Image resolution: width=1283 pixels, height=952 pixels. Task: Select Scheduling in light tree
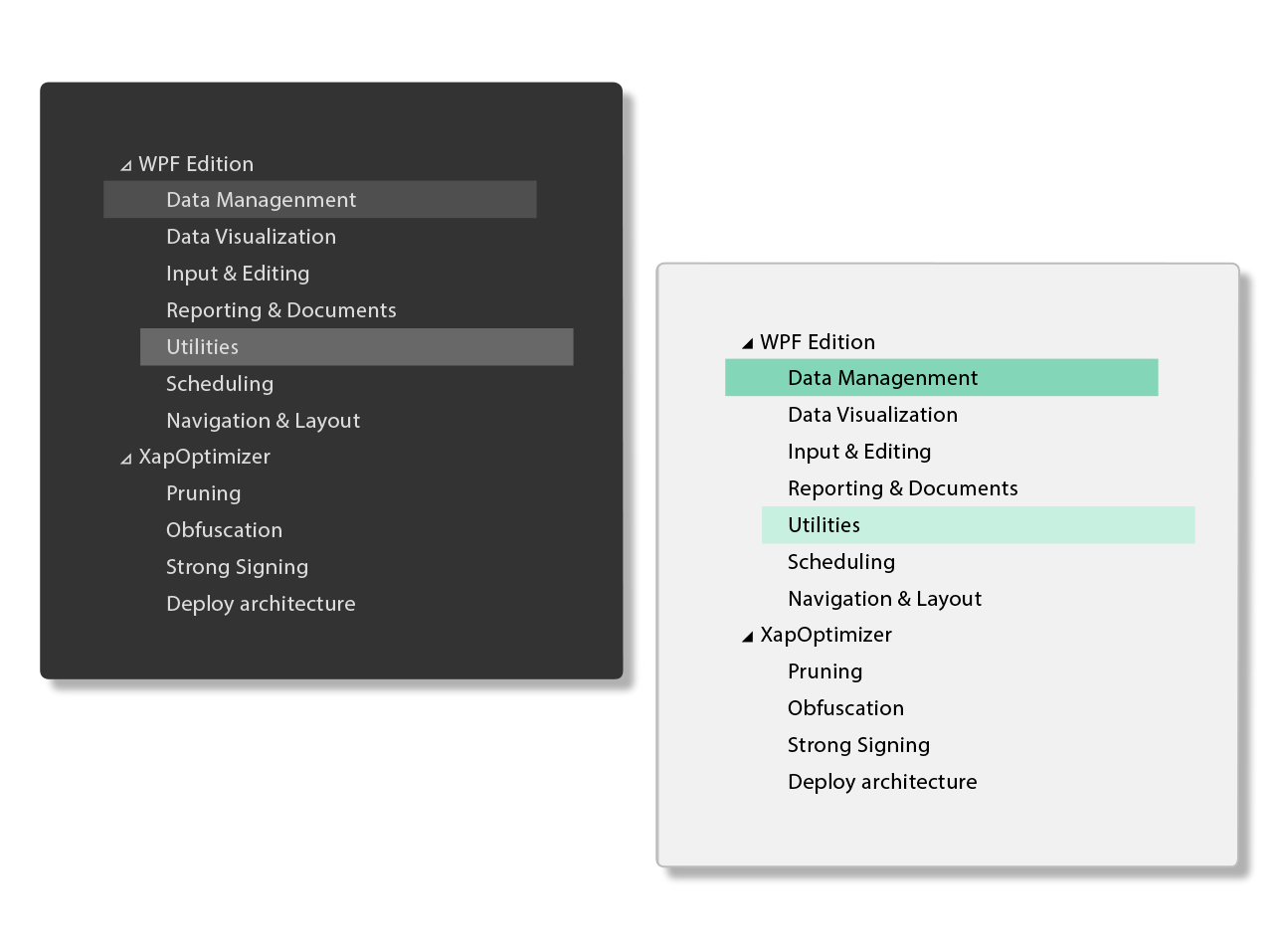coord(841,562)
